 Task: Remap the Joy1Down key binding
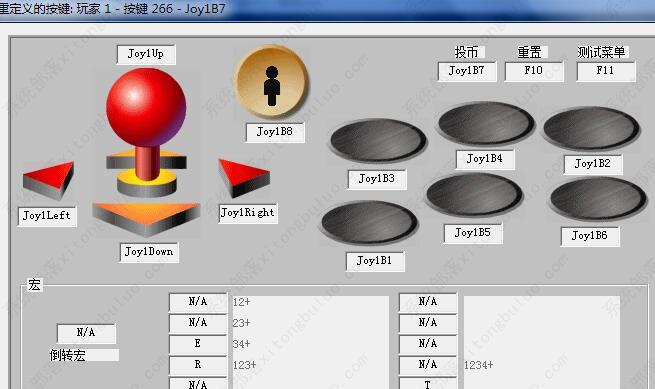(149, 252)
